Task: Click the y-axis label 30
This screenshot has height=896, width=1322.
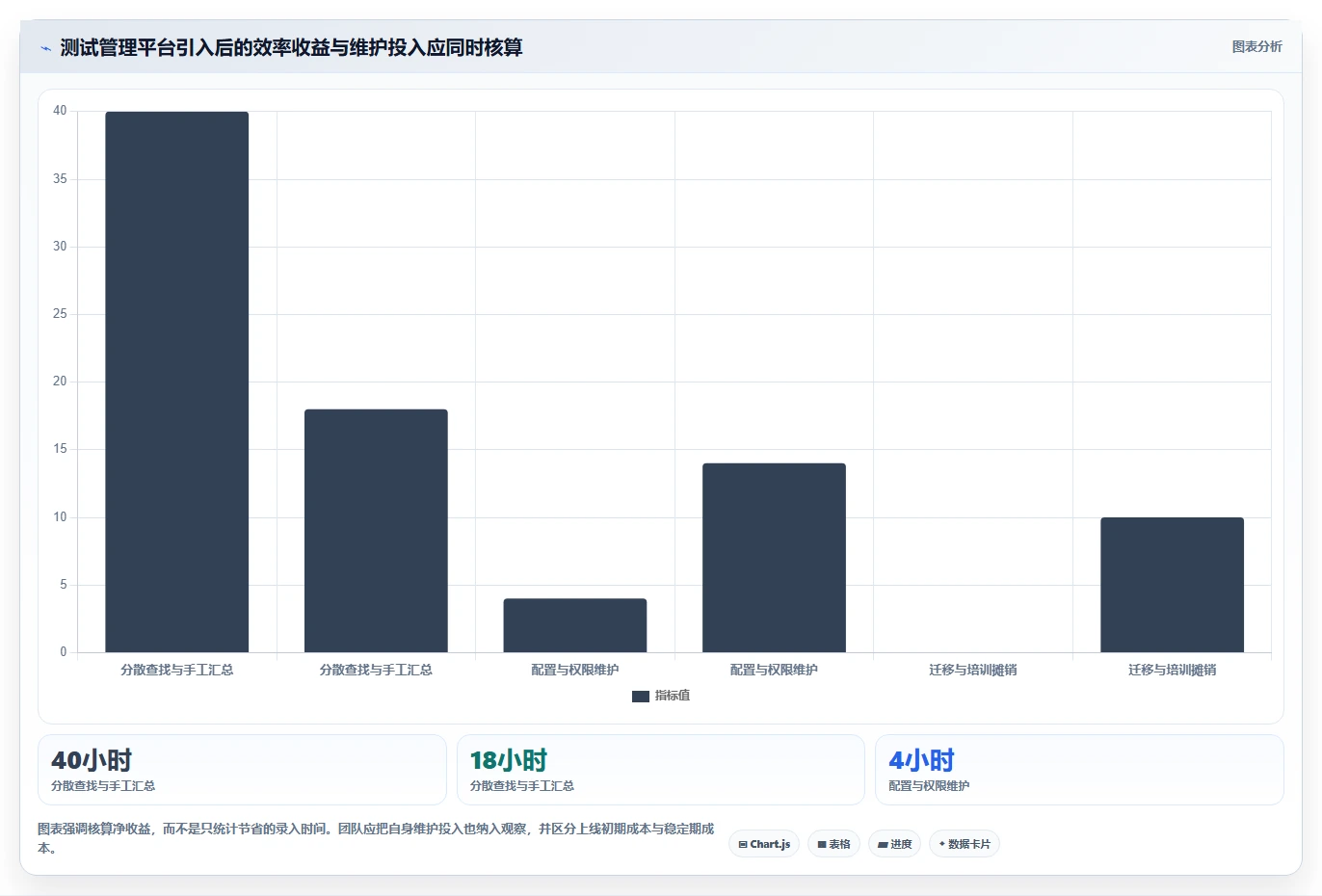Action: [60, 247]
